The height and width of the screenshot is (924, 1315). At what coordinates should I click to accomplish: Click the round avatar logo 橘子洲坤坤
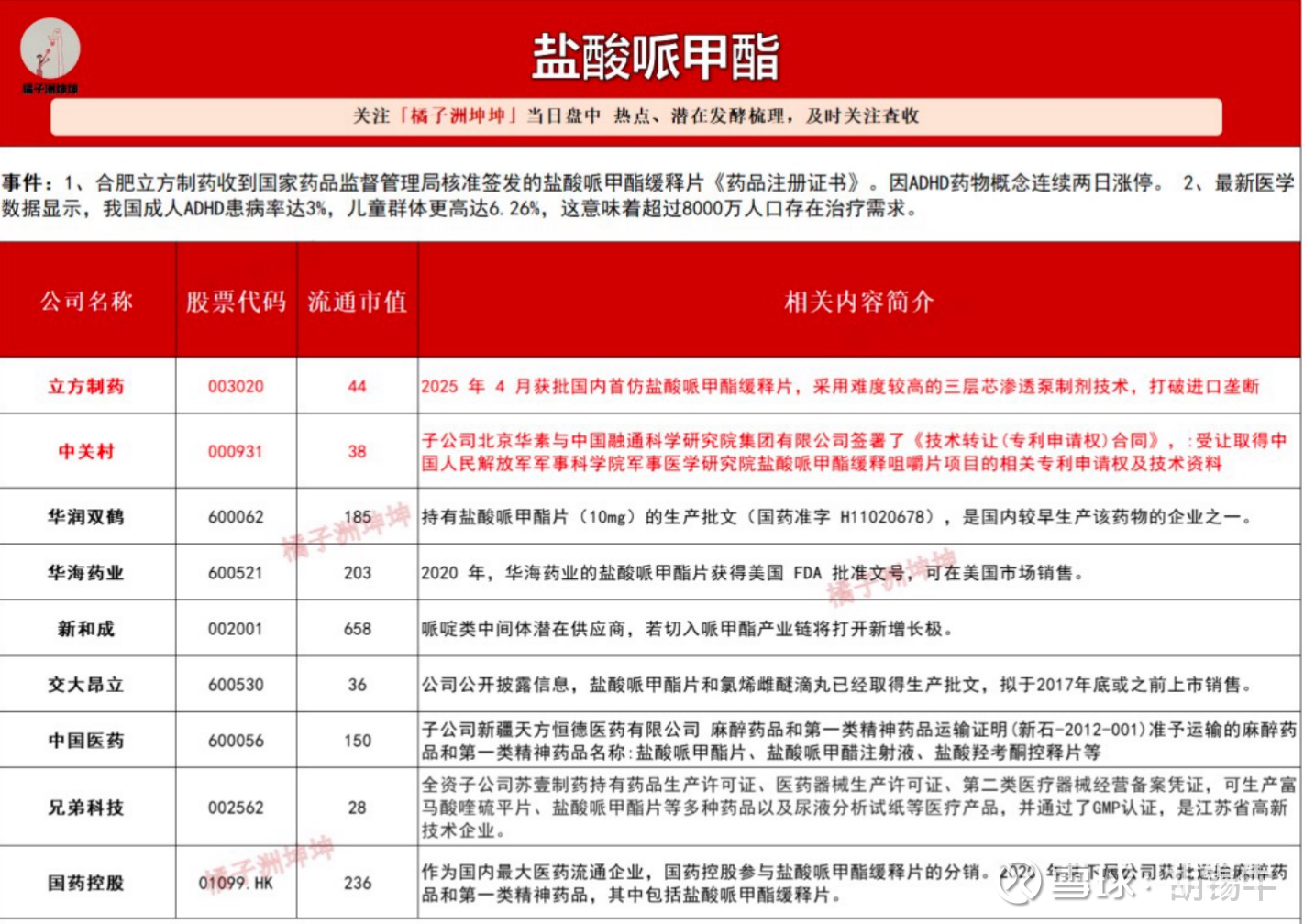pyautogui.click(x=50, y=50)
